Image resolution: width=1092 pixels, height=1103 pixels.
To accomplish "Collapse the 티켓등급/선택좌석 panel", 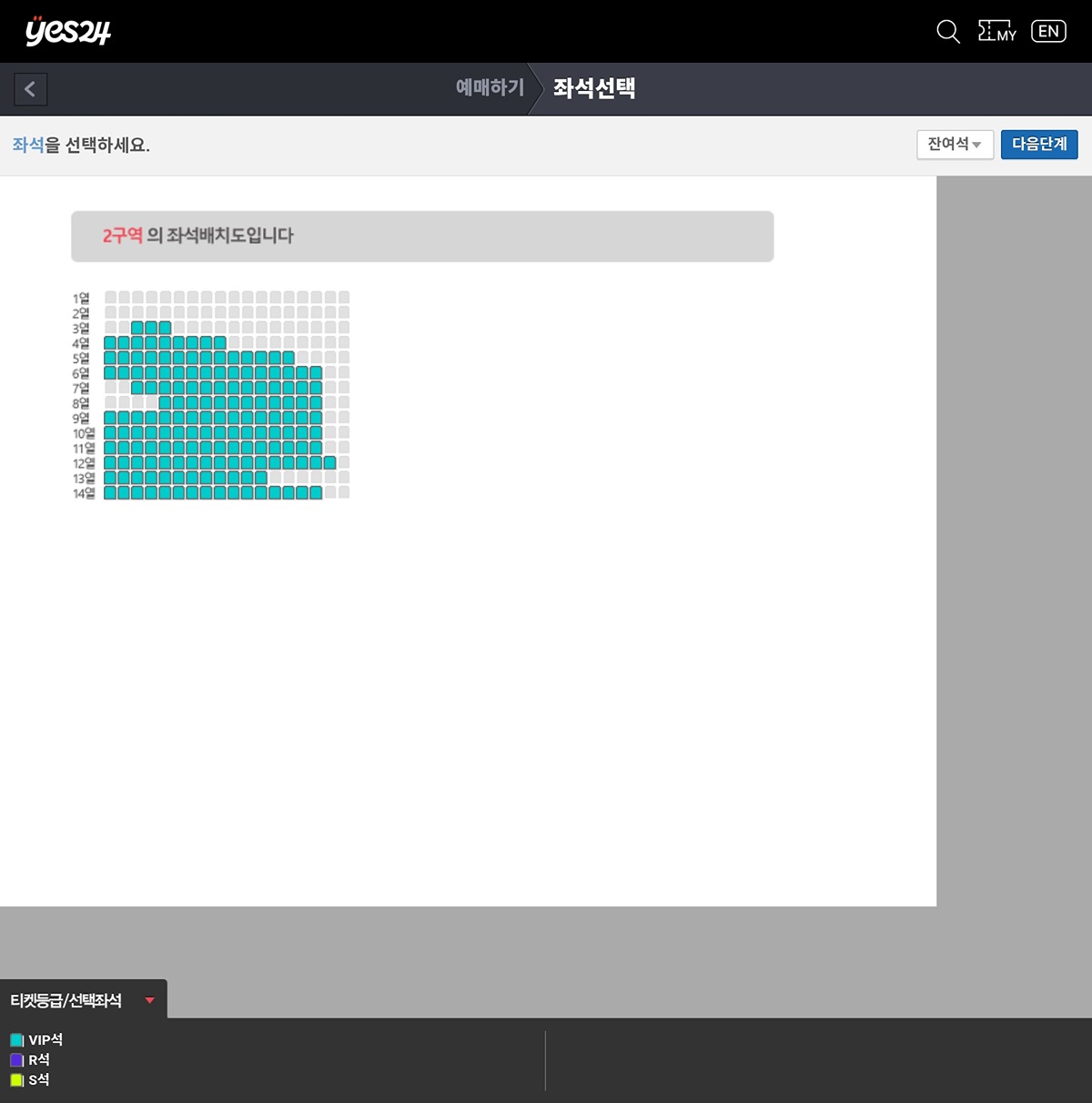I will coord(150,1000).
